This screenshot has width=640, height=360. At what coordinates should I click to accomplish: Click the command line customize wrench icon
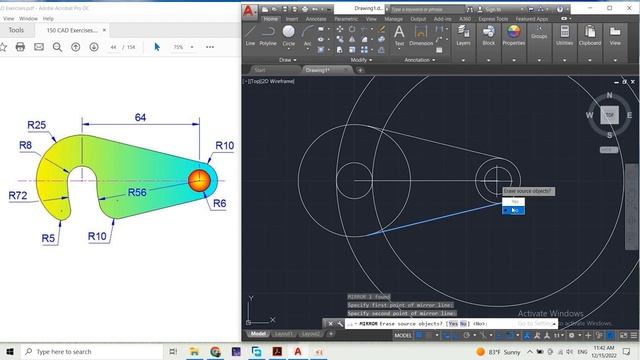[x=340, y=324]
